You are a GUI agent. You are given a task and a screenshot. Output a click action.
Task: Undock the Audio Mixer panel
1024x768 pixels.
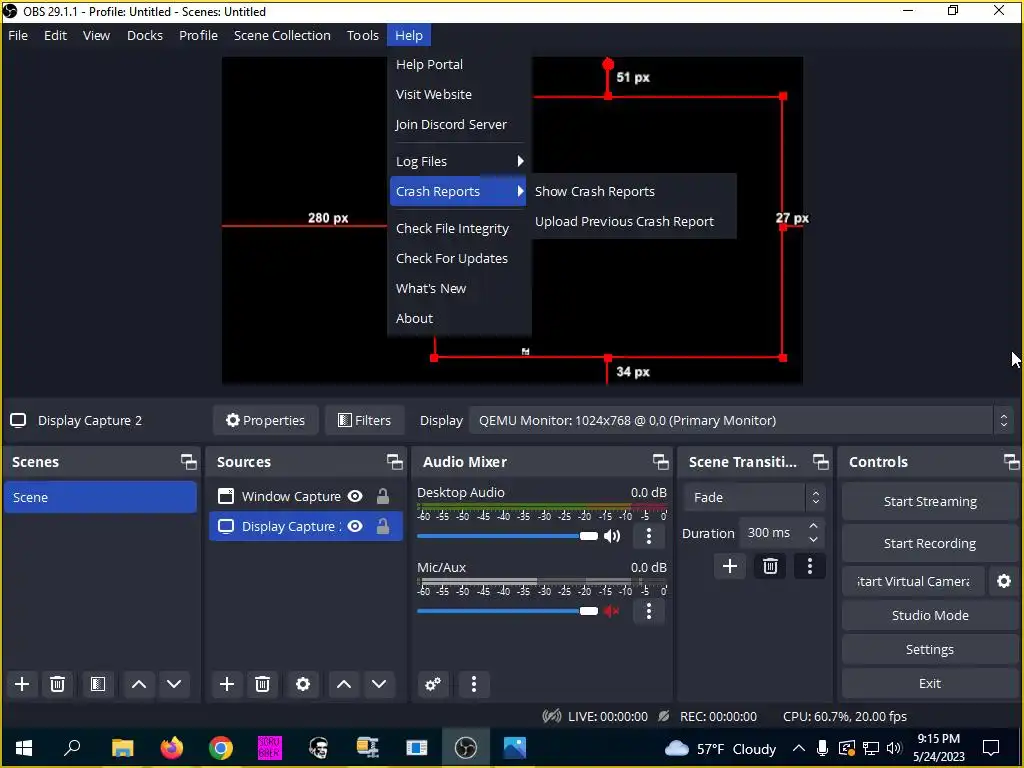(x=660, y=462)
